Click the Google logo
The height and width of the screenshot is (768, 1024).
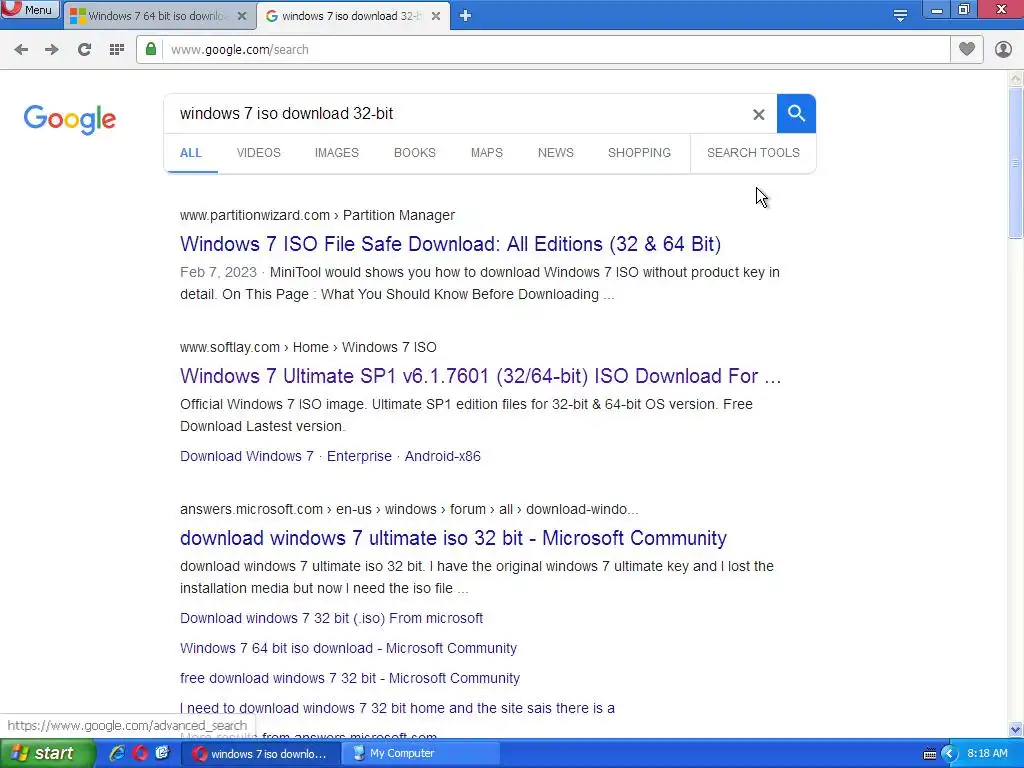tap(70, 119)
